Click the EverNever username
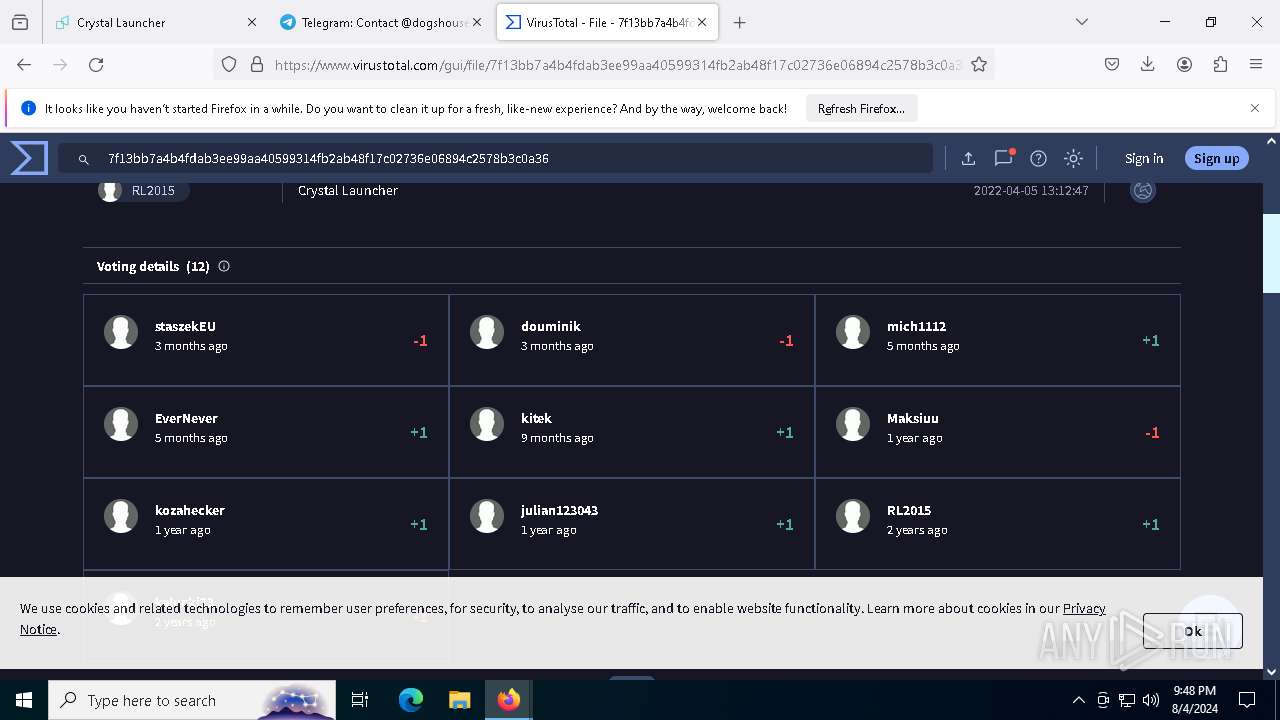Viewport: 1280px width, 720px height. 186,418
